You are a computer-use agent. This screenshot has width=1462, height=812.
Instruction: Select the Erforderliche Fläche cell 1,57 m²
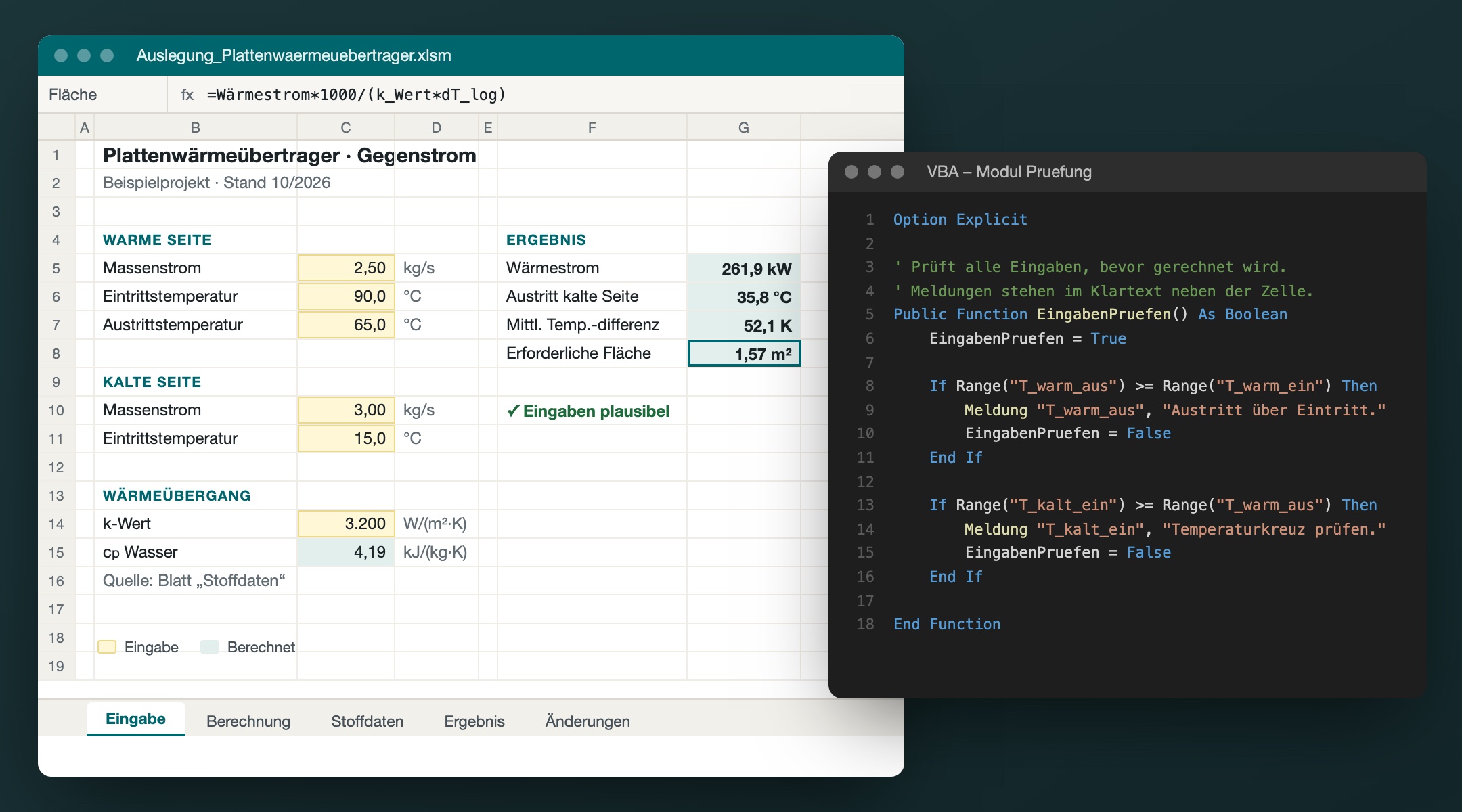pyautogui.click(x=744, y=353)
